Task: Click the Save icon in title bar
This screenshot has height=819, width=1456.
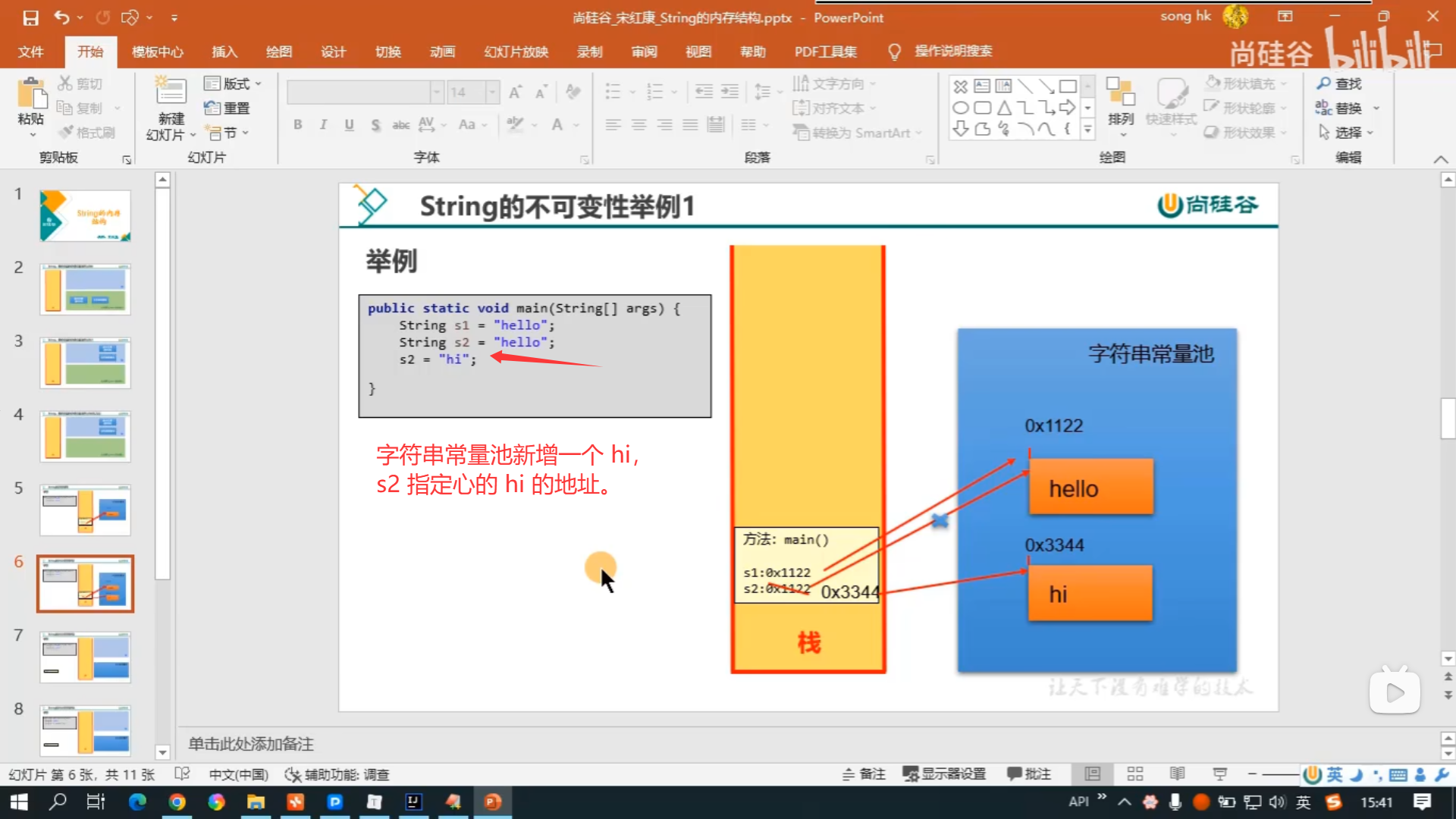Action: [30, 17]
